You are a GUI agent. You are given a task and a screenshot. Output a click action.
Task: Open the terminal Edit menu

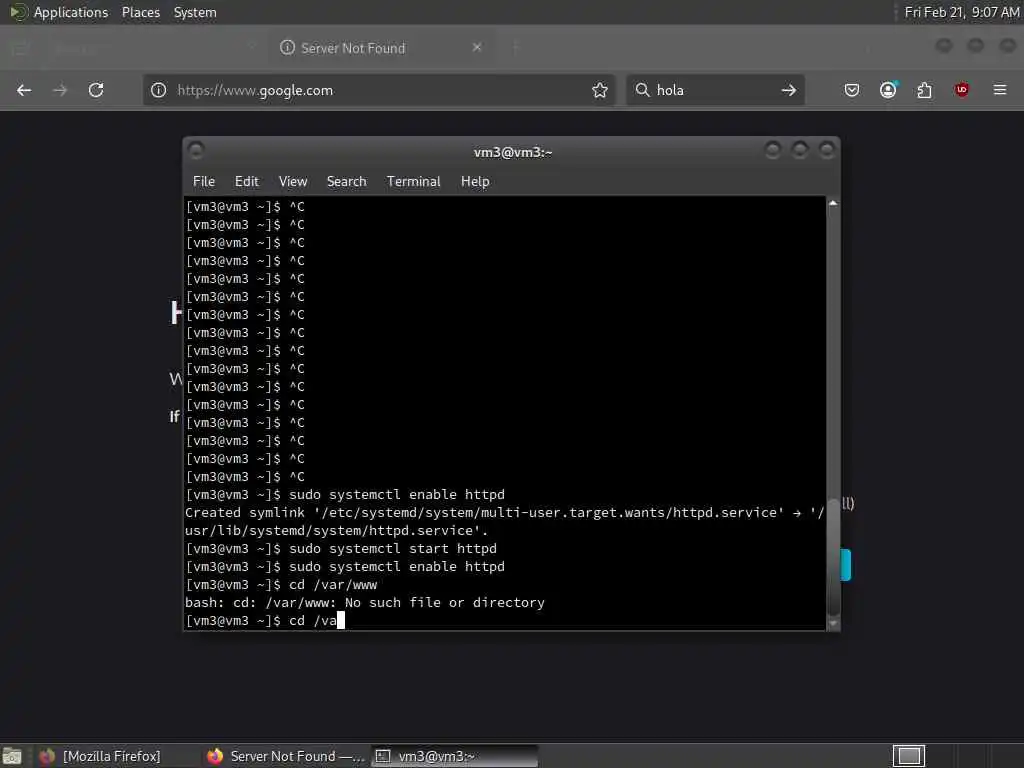pos(247,182)
